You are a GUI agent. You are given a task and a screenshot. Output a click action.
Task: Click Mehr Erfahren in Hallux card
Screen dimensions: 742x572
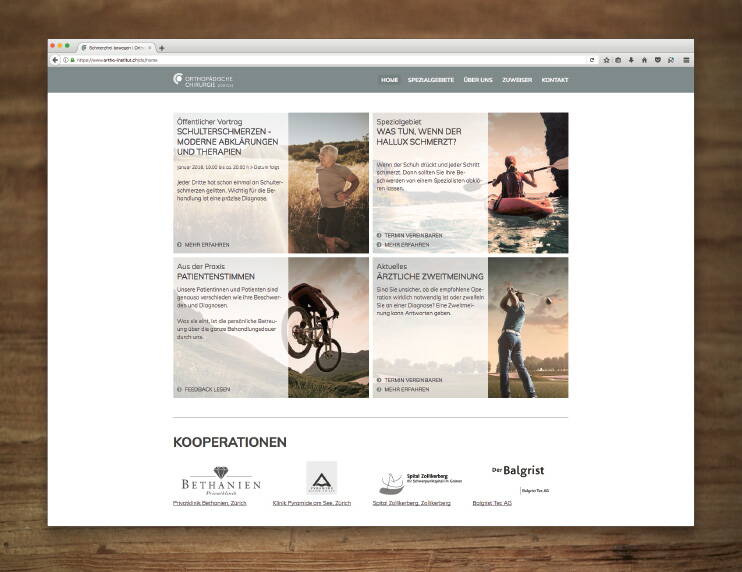406,245
